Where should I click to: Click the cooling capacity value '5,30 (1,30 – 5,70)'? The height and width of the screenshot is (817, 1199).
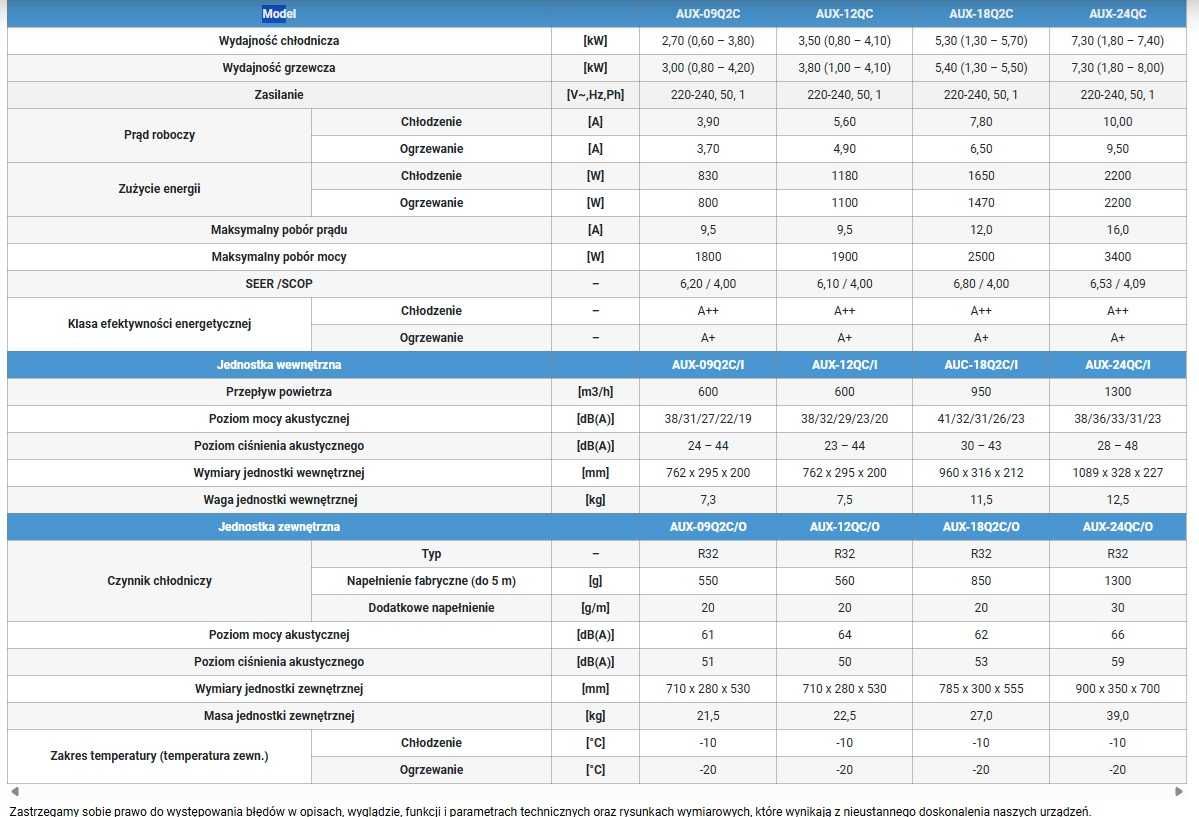coord(981,41)
